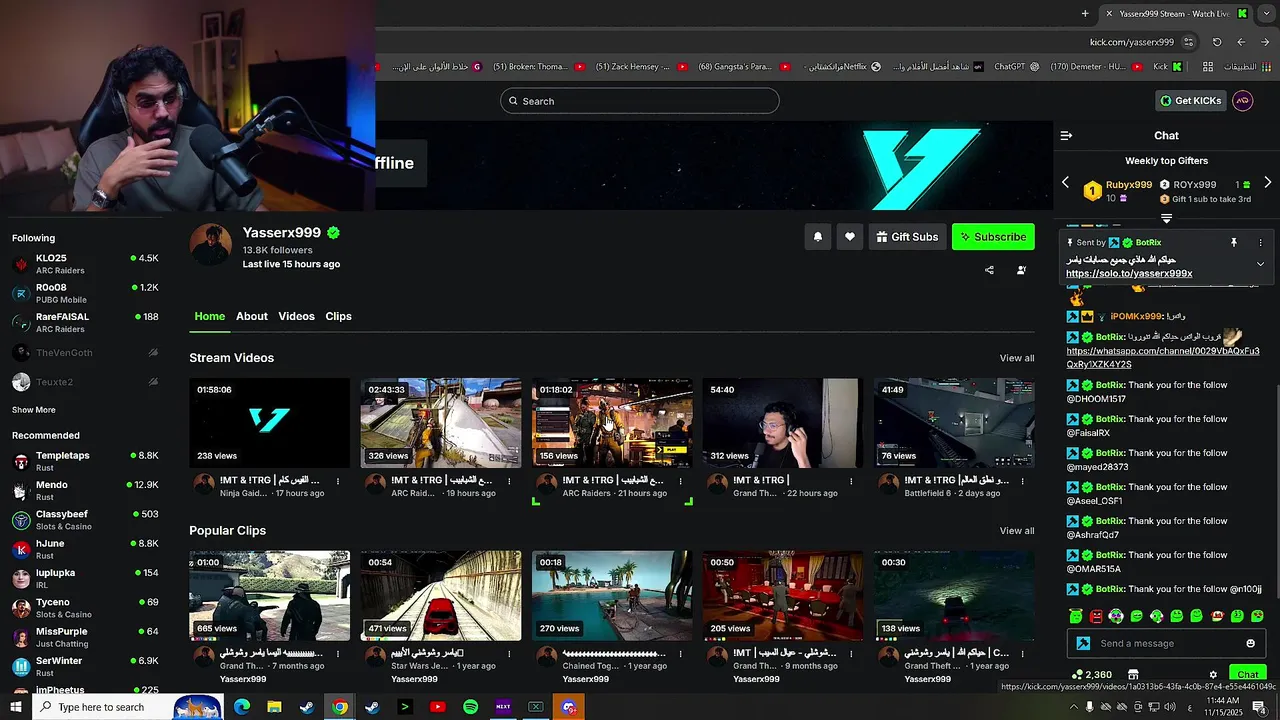Open options for the 17 hours ago video
Viewport: 1280px width, 720px height.
[x=338, y=481]
